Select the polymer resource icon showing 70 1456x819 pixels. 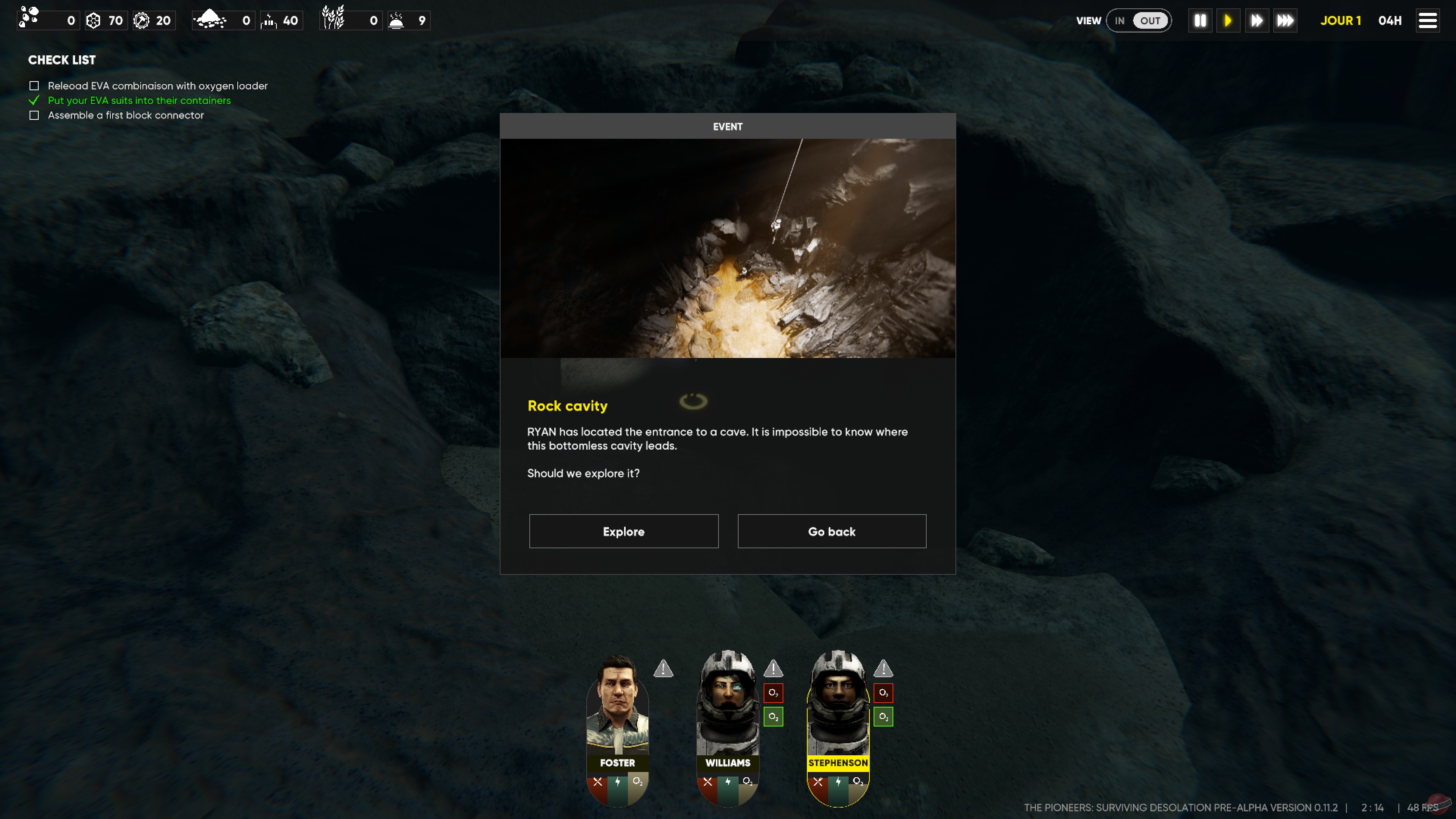(94, 20)
